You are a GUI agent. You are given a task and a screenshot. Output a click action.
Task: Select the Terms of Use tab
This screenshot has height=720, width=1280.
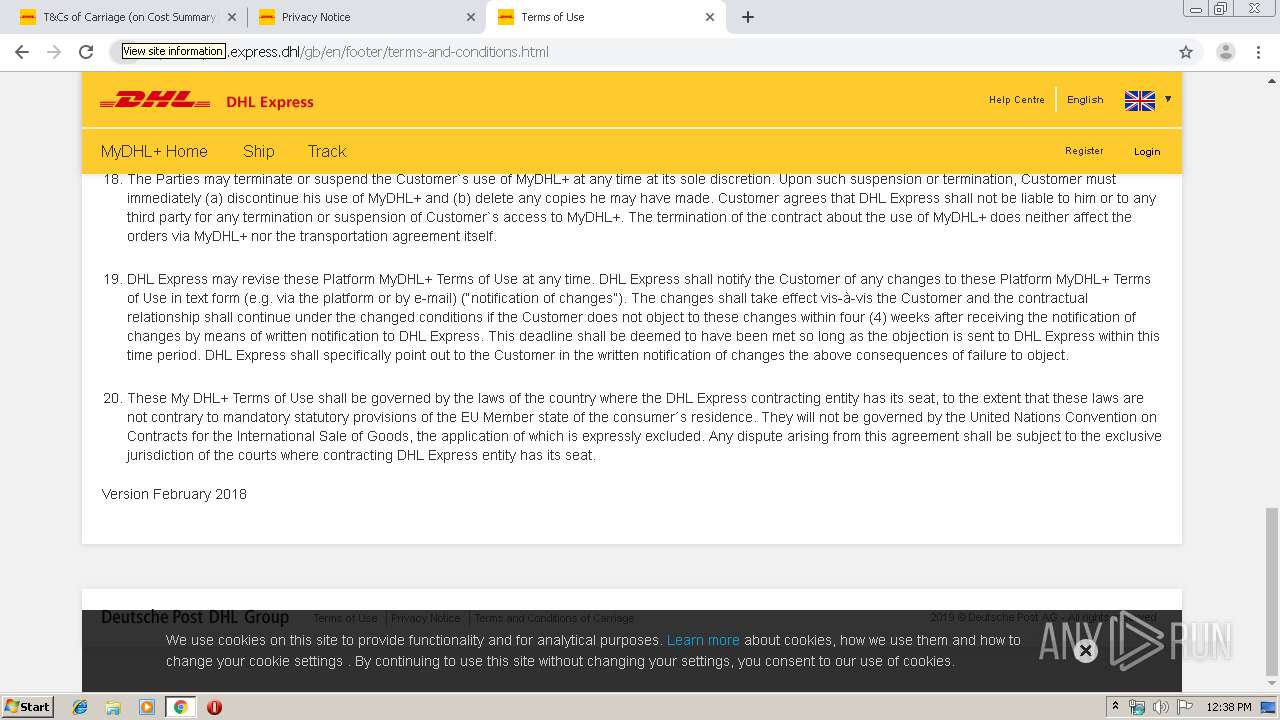pyautogui.click(x=605, y=17)
